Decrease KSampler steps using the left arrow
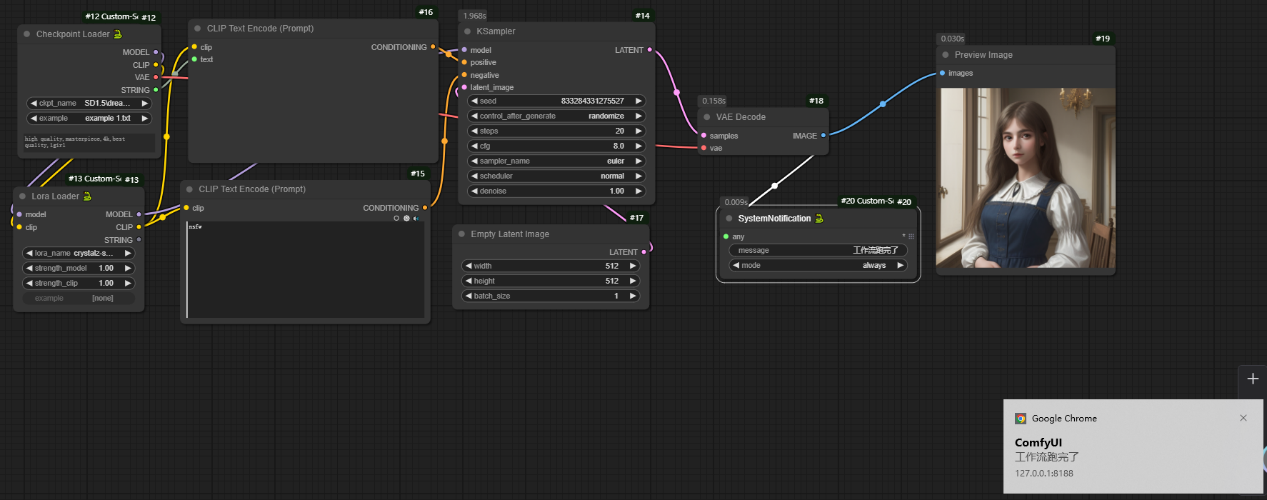 click(469, 131)
